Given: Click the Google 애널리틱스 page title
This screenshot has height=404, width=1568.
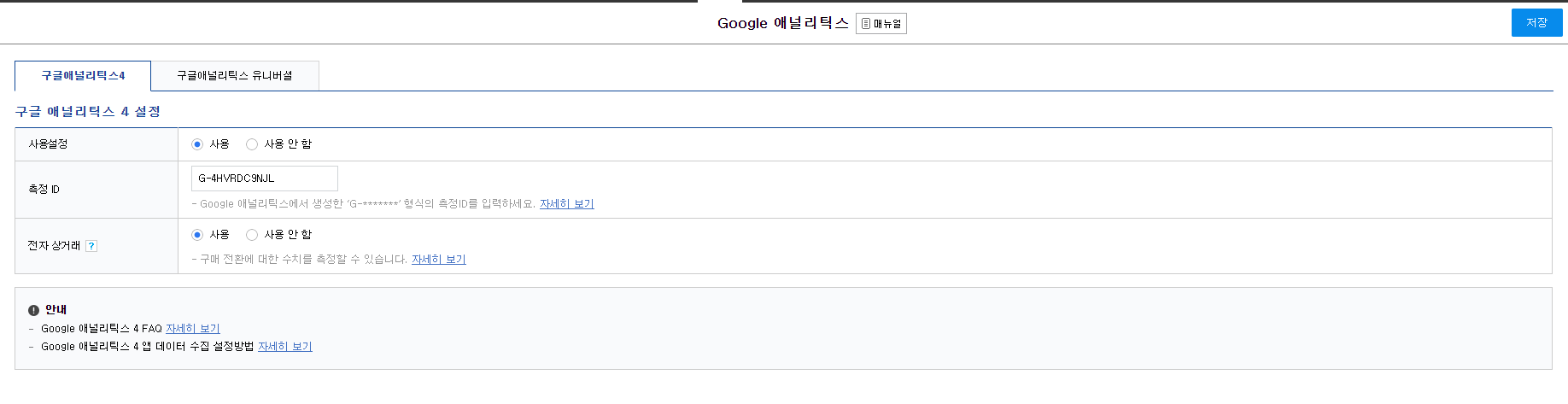Looking at the screenshot, I should [783, 23].
